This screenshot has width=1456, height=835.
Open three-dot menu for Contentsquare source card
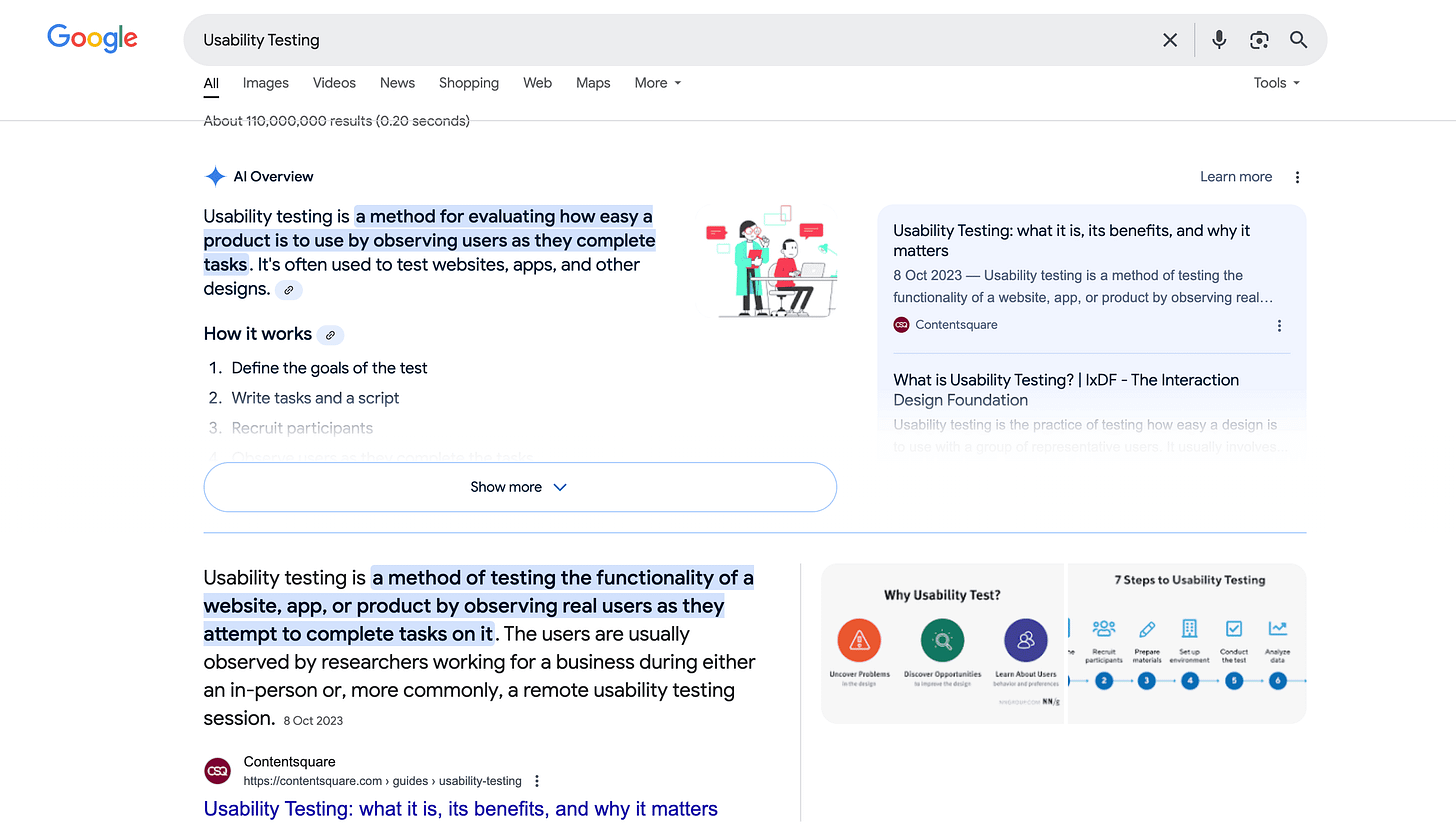coord(1279,325)
